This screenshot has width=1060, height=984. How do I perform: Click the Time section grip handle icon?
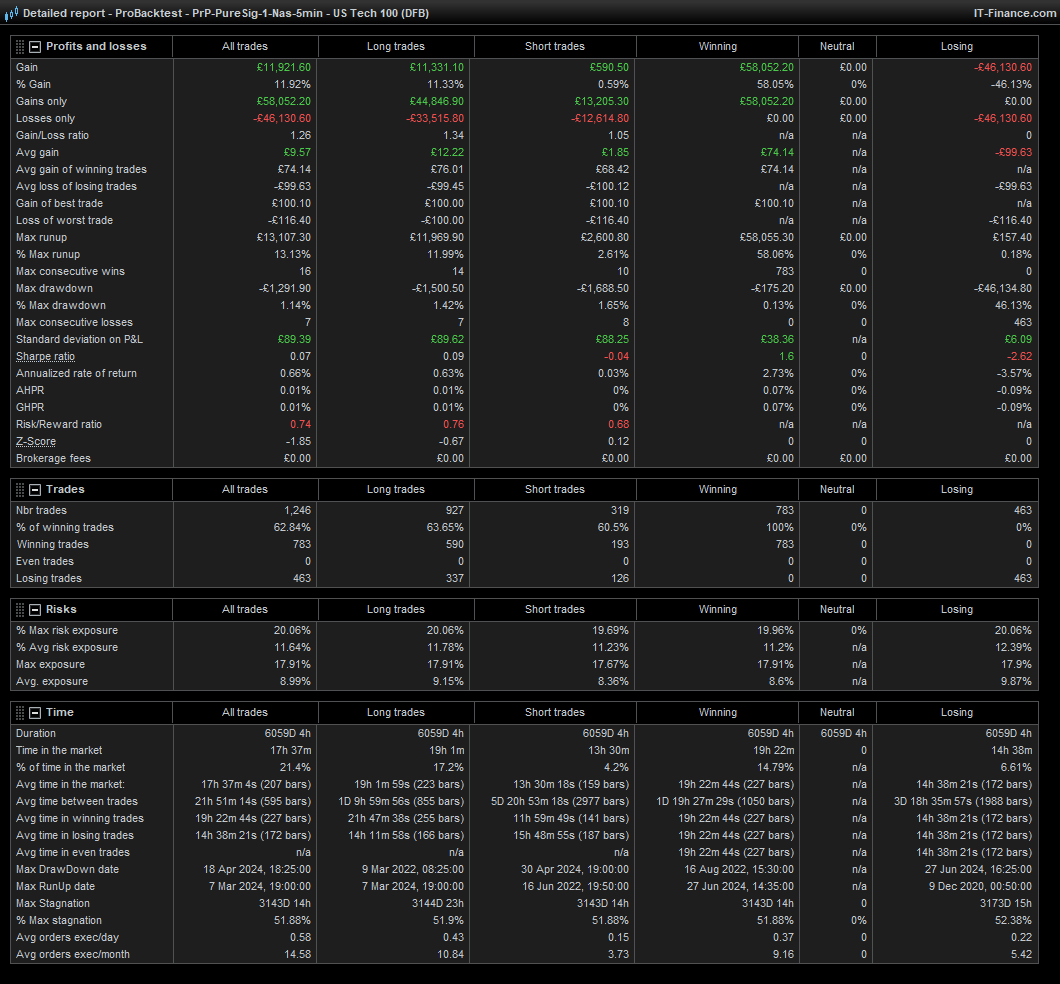(x=19, y=713)
